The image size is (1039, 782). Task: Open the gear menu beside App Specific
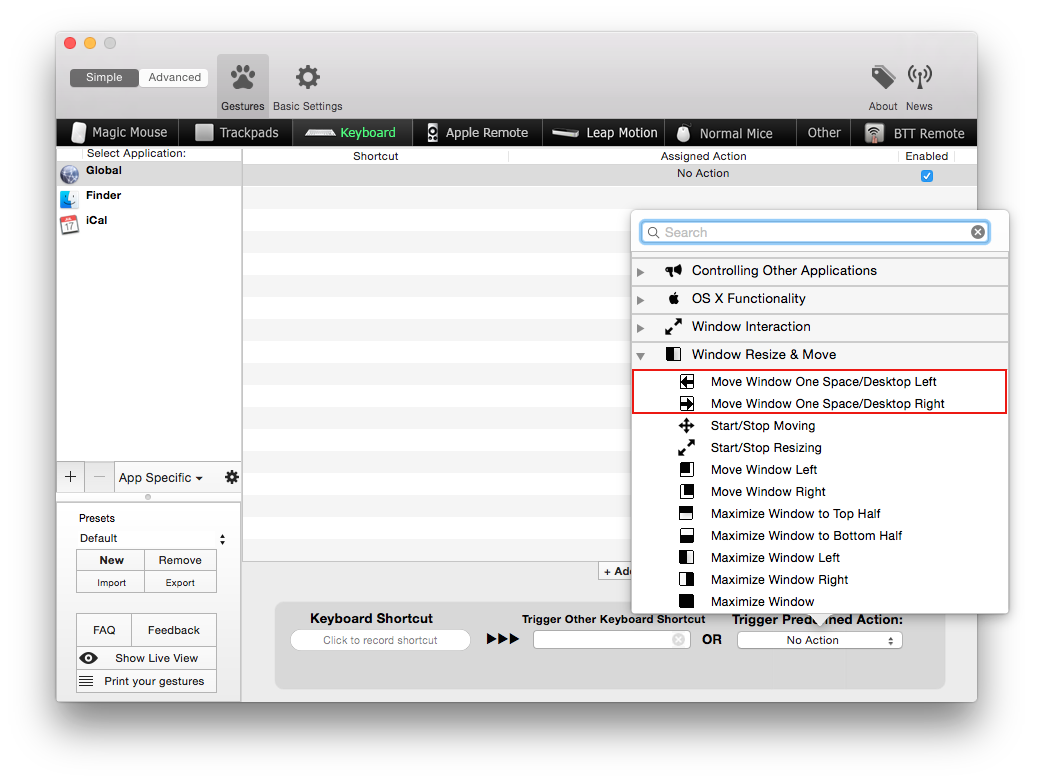pos(231,477)
